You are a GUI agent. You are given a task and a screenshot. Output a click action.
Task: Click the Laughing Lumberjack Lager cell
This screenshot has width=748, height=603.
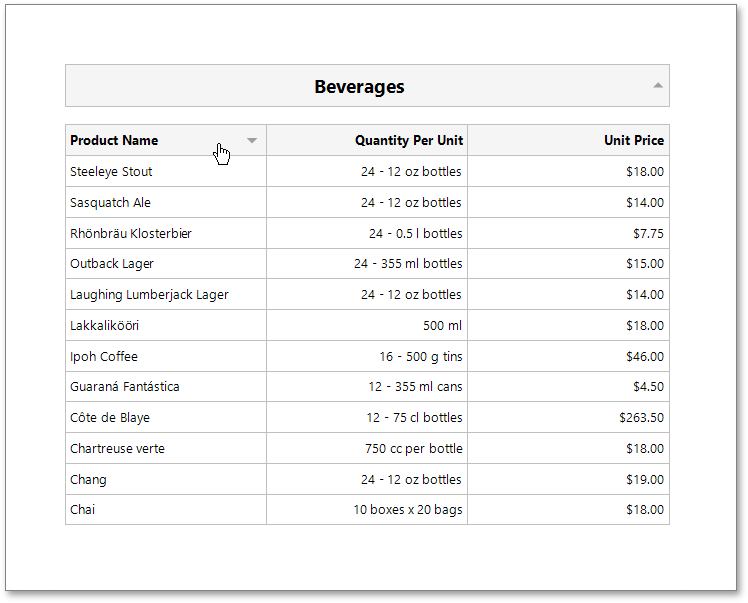tap(149, 295)
